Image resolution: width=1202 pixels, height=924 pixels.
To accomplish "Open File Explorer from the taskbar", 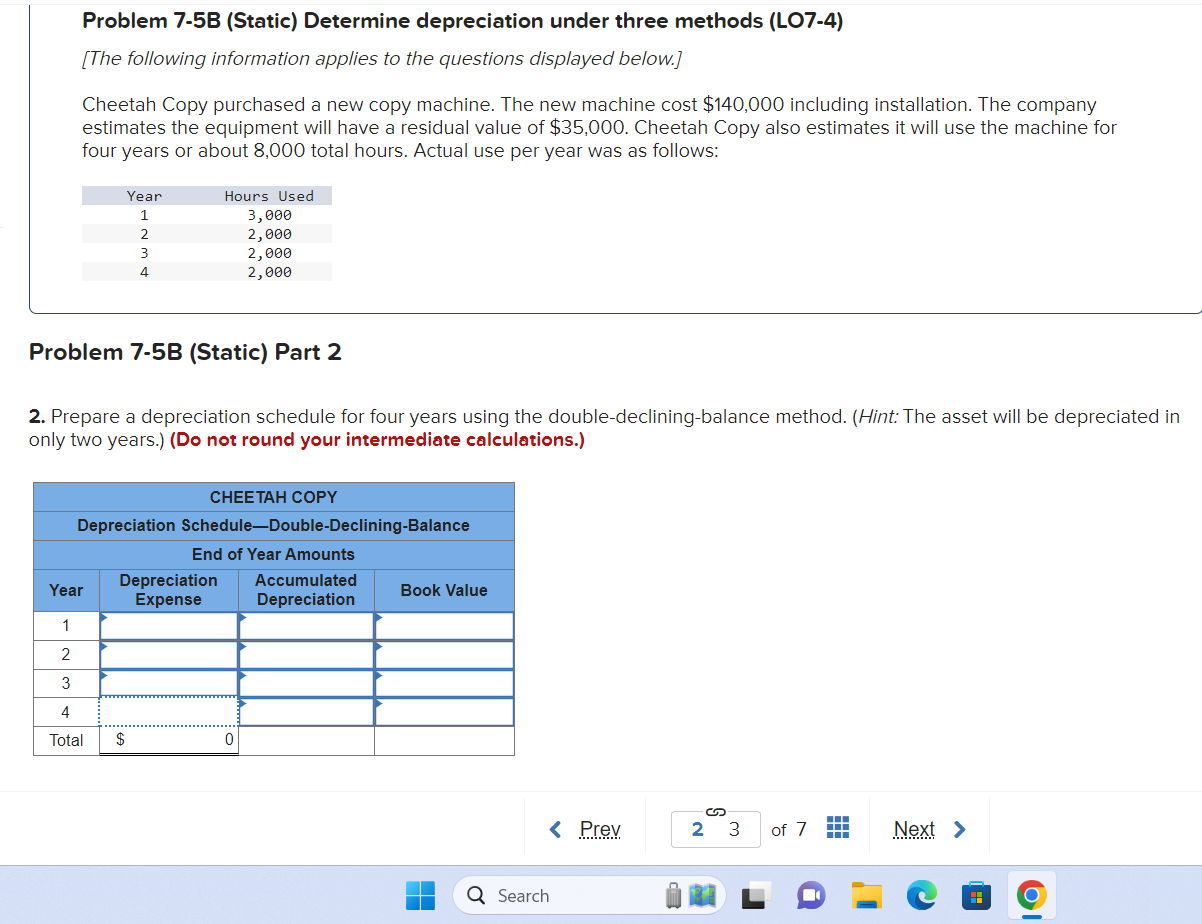I will tap(866, 895).
